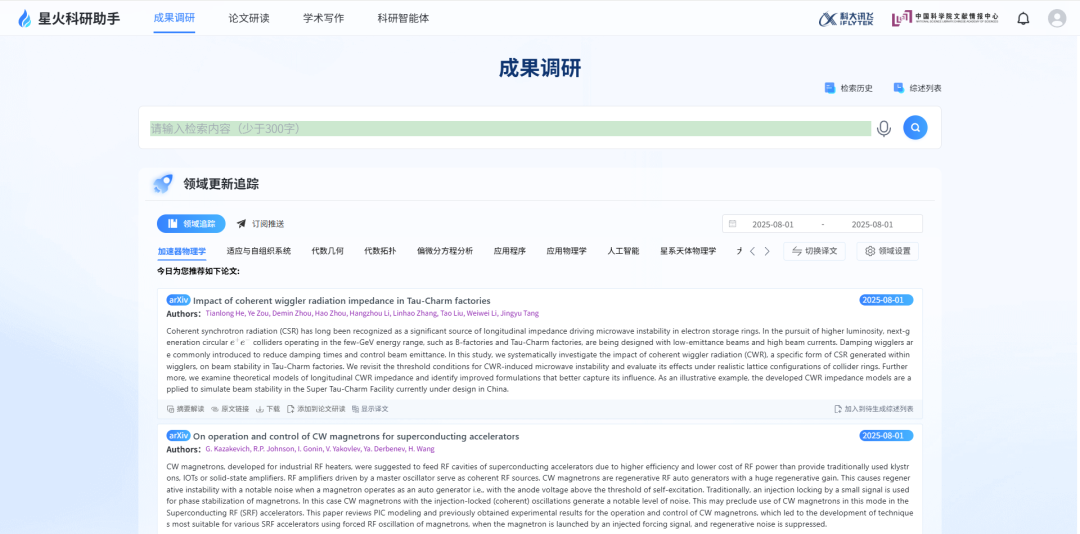Click 摘要解读 under the first paper
Viewport: 1080px width, 534px height.
[185, 409]
